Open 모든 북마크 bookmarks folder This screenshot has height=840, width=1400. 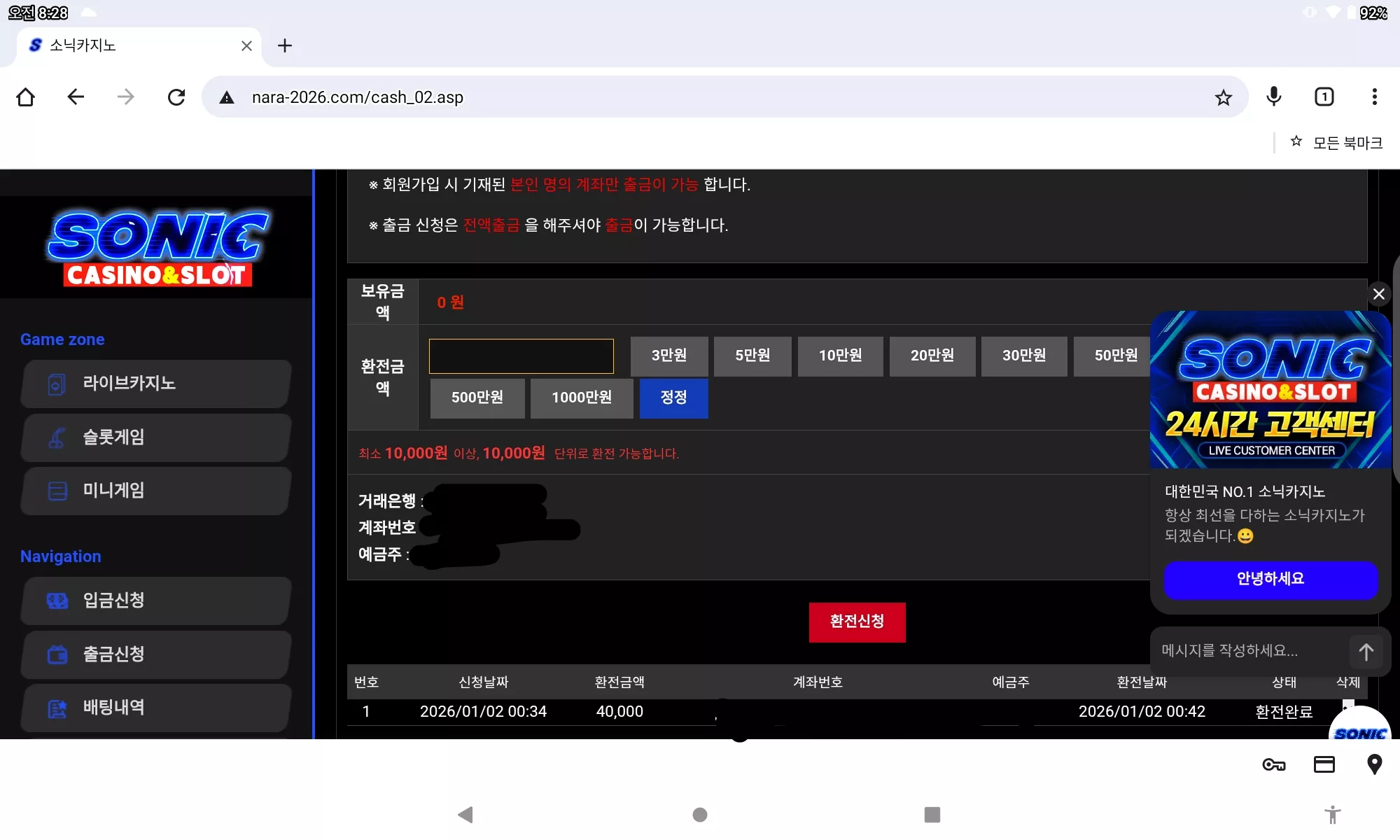coord(1337,143)
